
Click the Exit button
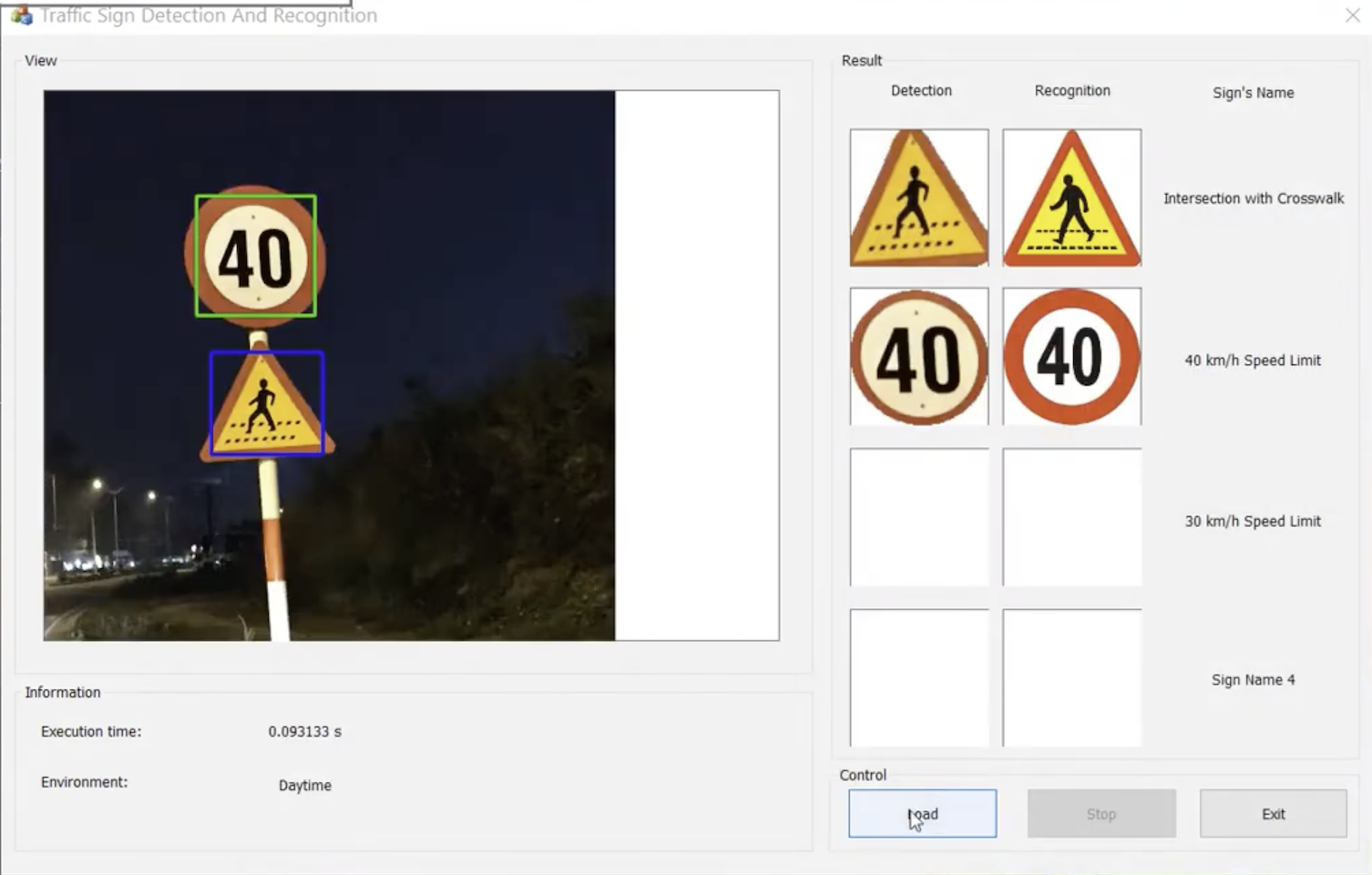pyautogui.click(x=1273, y=813)
